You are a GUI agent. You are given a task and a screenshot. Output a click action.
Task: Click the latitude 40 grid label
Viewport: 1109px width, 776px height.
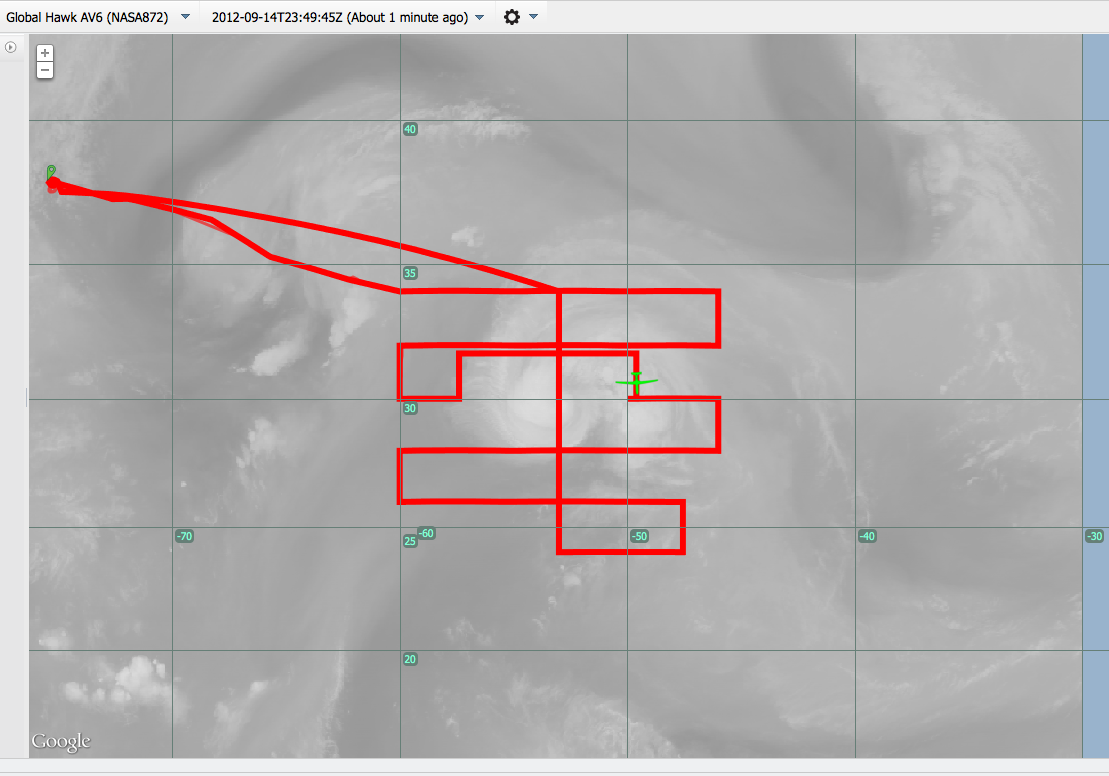pos(409,129)
